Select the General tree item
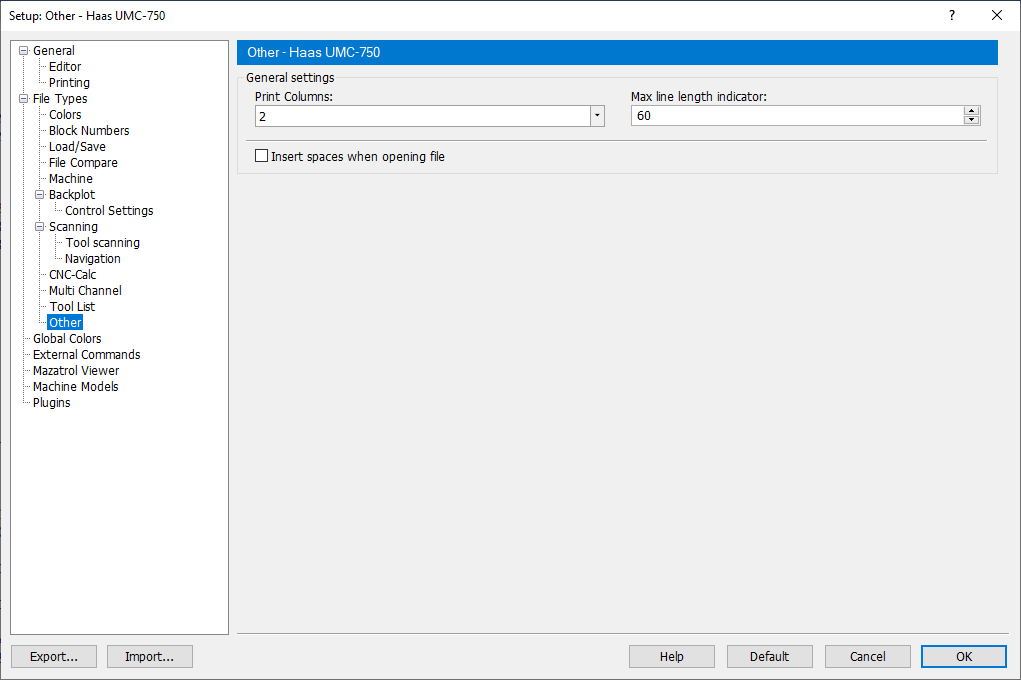The height and width of the screenshot is (680, 1021). 53,51
